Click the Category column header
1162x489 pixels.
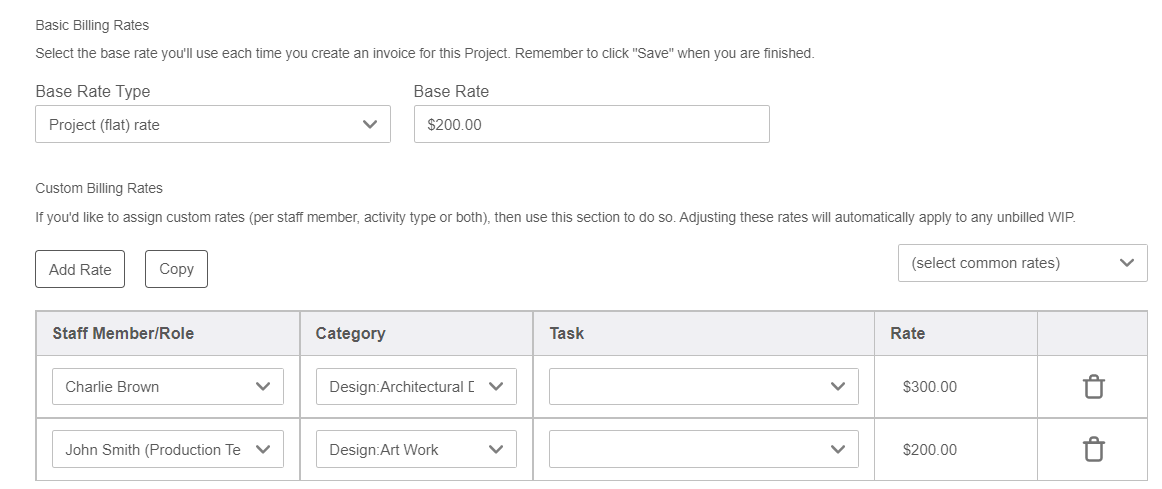point(350,333)
